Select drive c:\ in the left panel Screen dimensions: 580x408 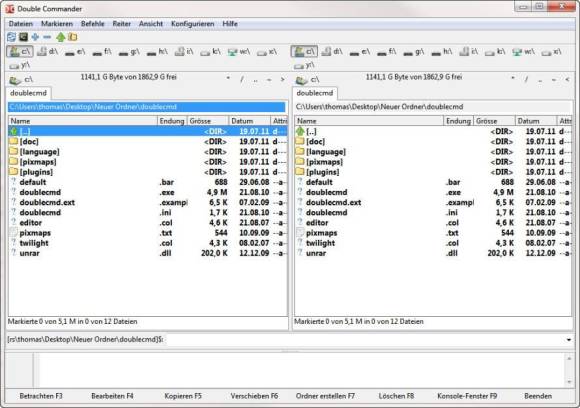tap(20, 51)
